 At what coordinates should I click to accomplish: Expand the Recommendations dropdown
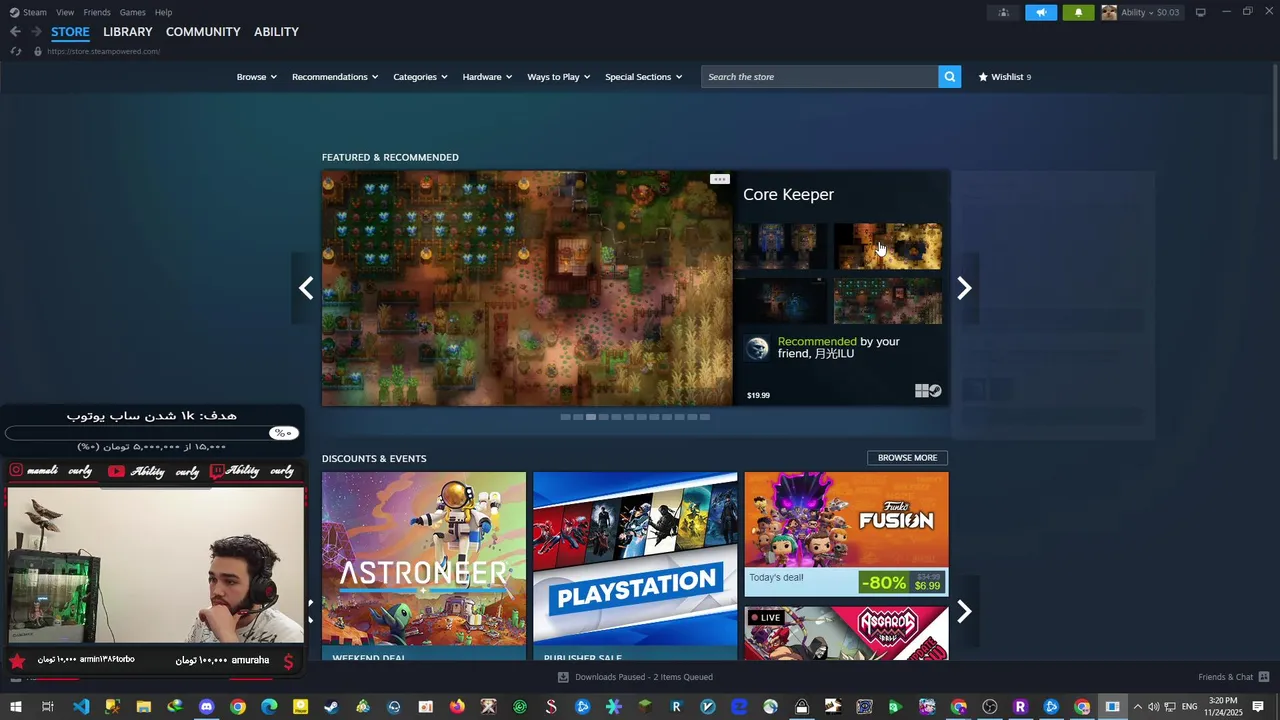[335, 77]
